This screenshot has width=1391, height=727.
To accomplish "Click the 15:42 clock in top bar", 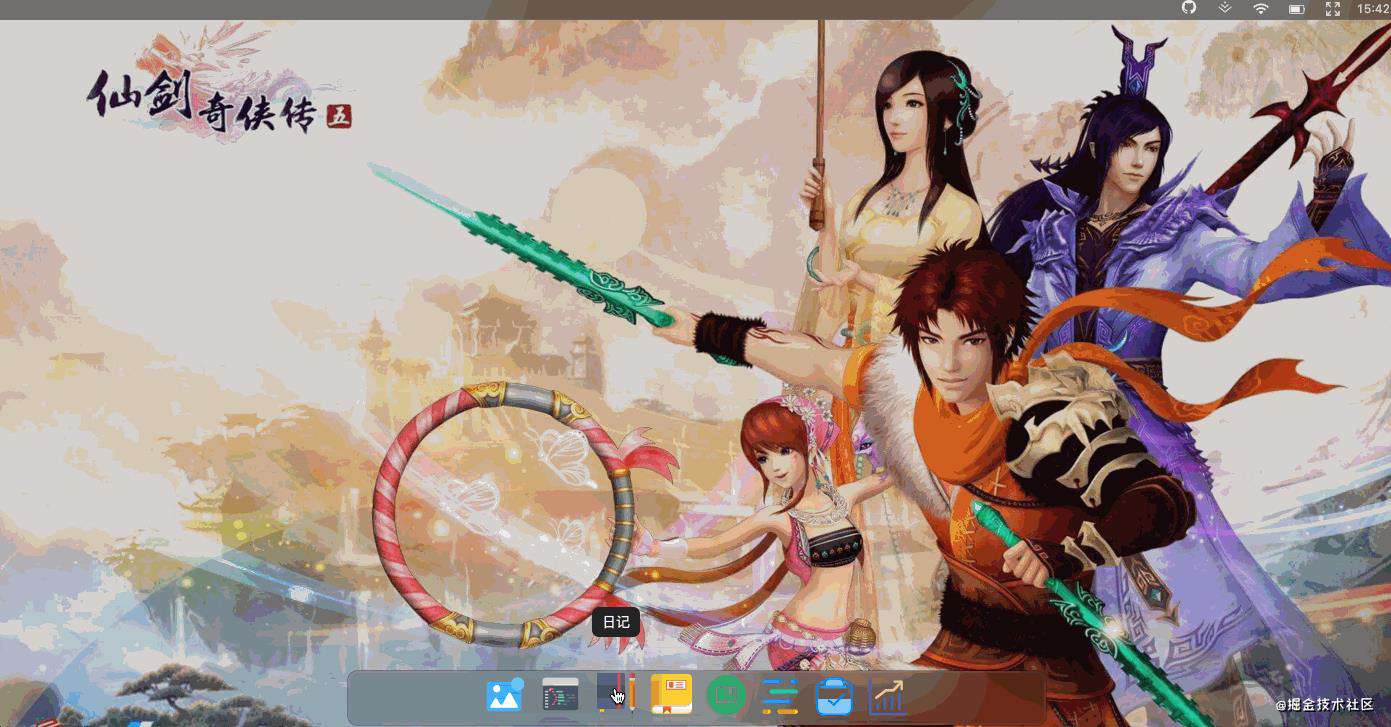I will click(1373, 8).
